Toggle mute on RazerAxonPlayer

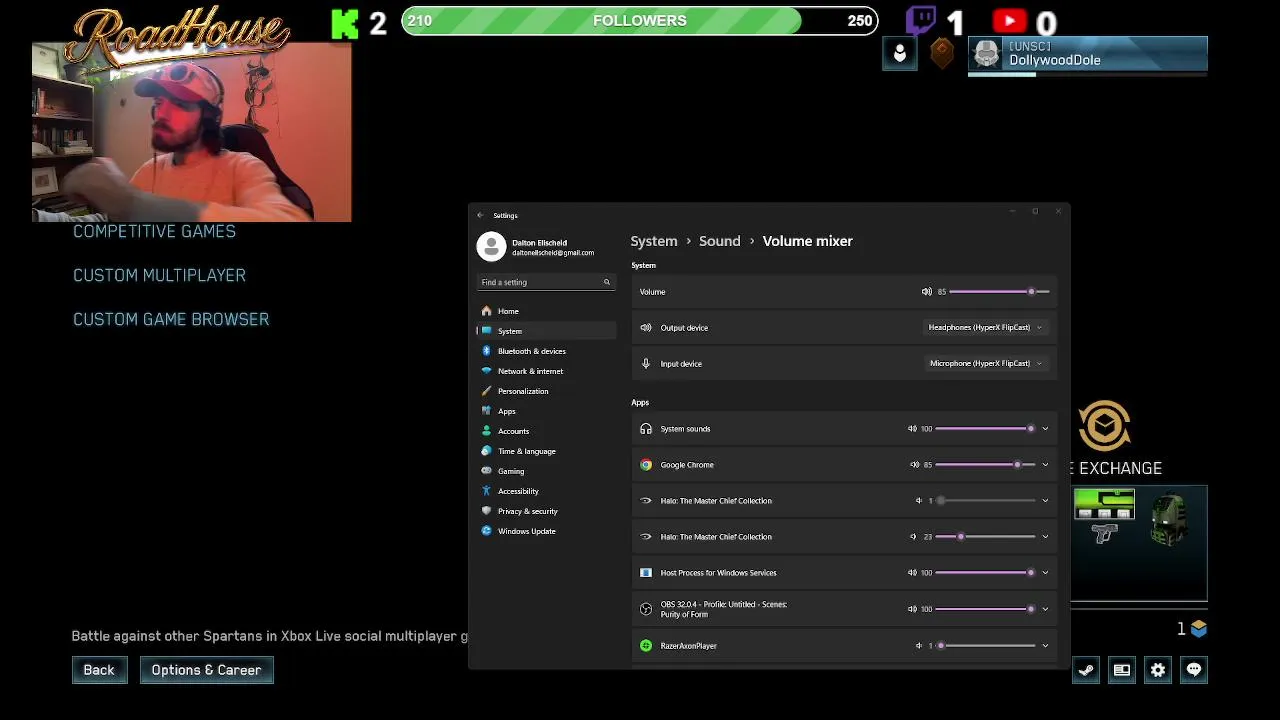919,646
